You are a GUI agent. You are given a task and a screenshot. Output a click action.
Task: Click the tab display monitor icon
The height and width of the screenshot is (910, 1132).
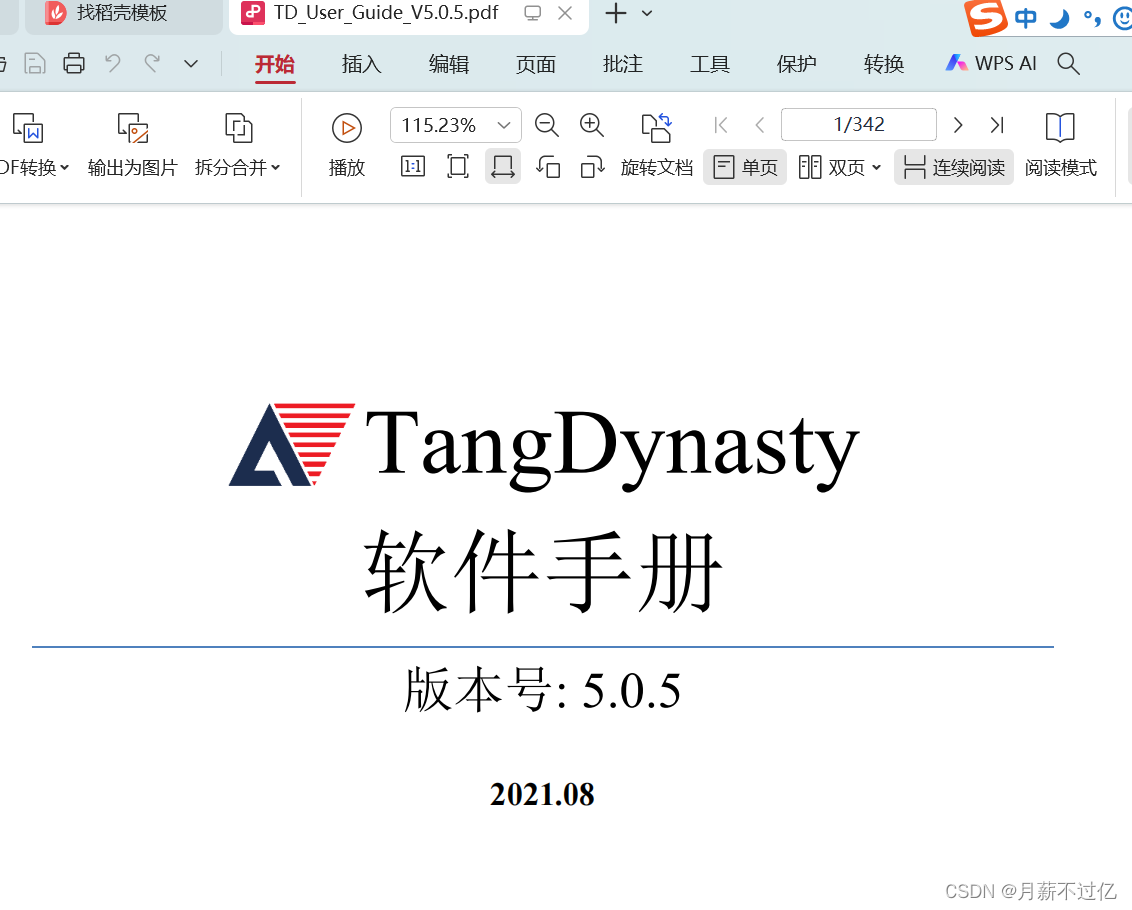[x=533, y=13]
